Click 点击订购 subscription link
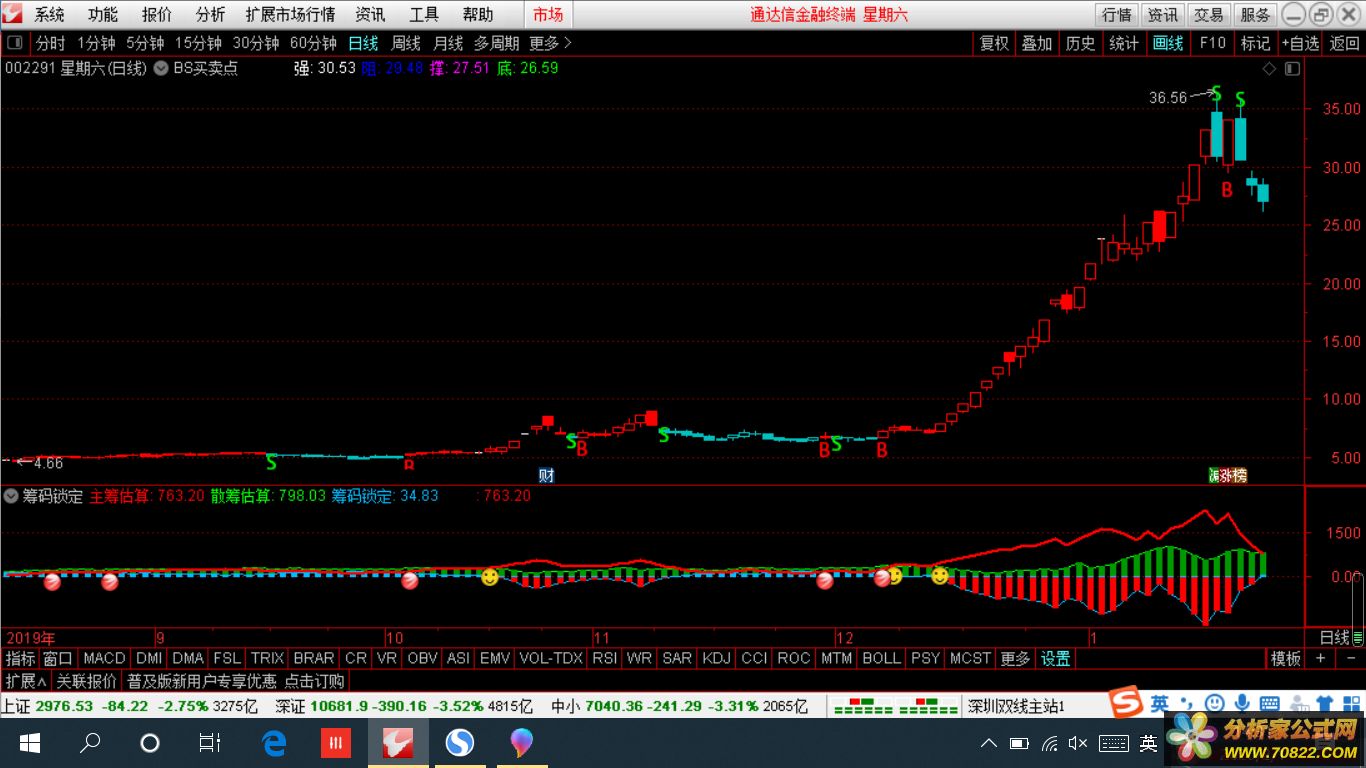Screen dimensions: 1366x768 coord(314,681)
